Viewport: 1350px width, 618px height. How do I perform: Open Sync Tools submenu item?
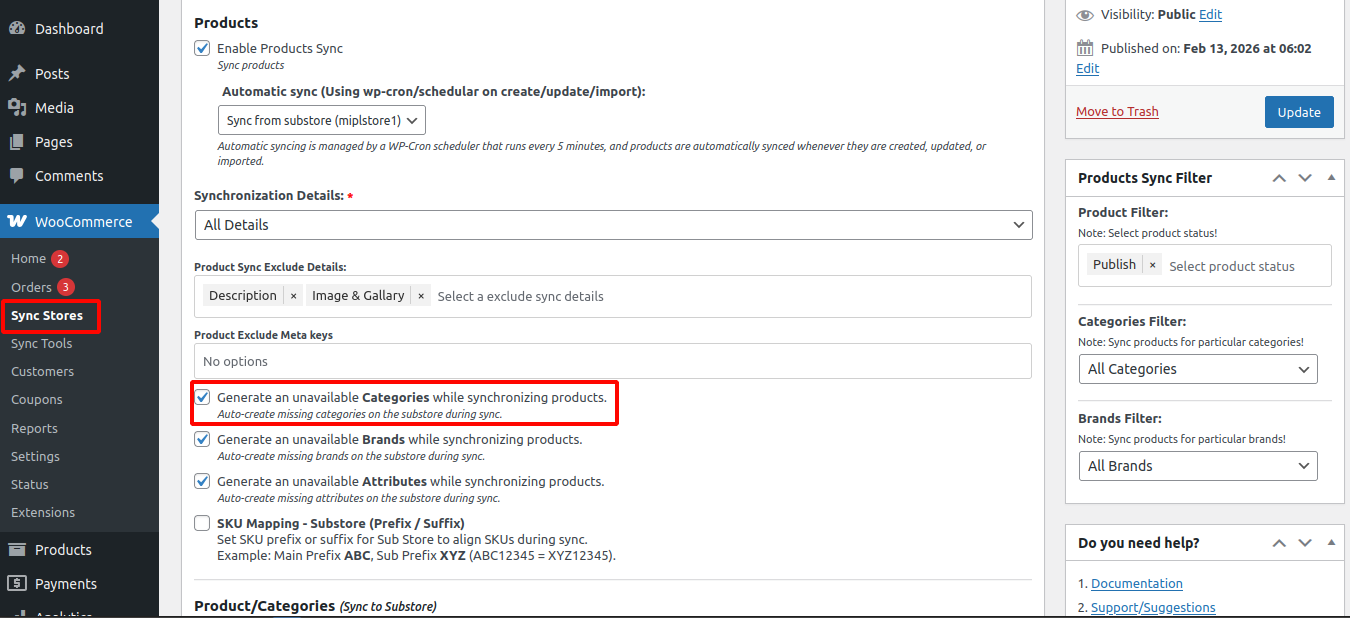pos(41,343)
